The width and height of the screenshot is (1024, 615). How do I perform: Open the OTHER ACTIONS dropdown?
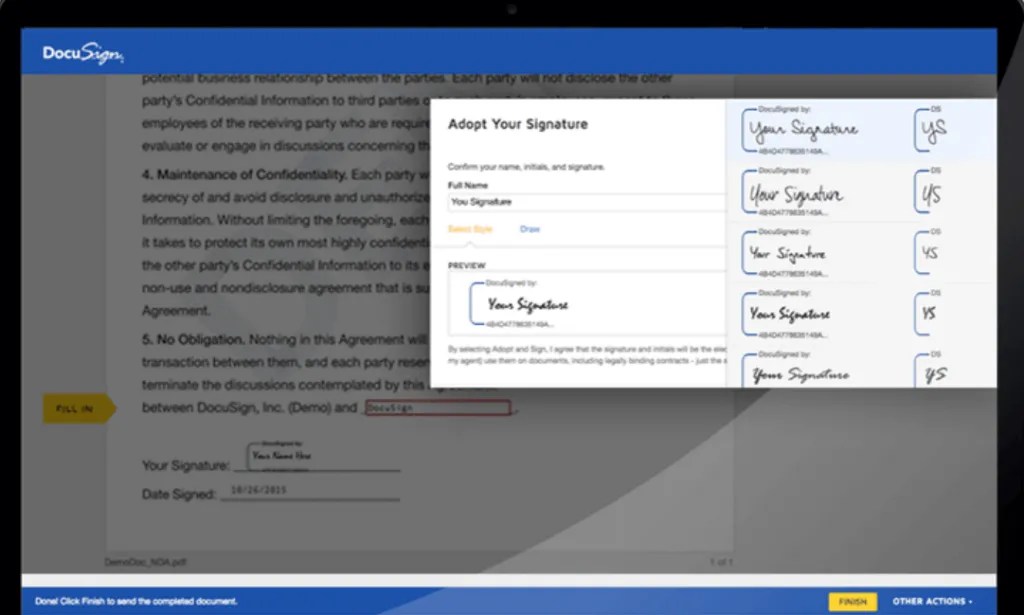[929, 601]
